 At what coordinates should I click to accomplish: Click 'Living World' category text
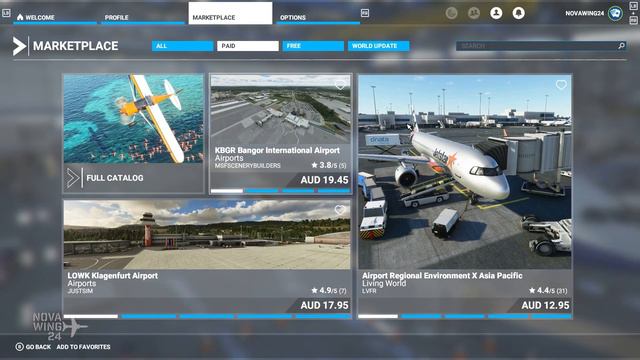click(384, 283)
